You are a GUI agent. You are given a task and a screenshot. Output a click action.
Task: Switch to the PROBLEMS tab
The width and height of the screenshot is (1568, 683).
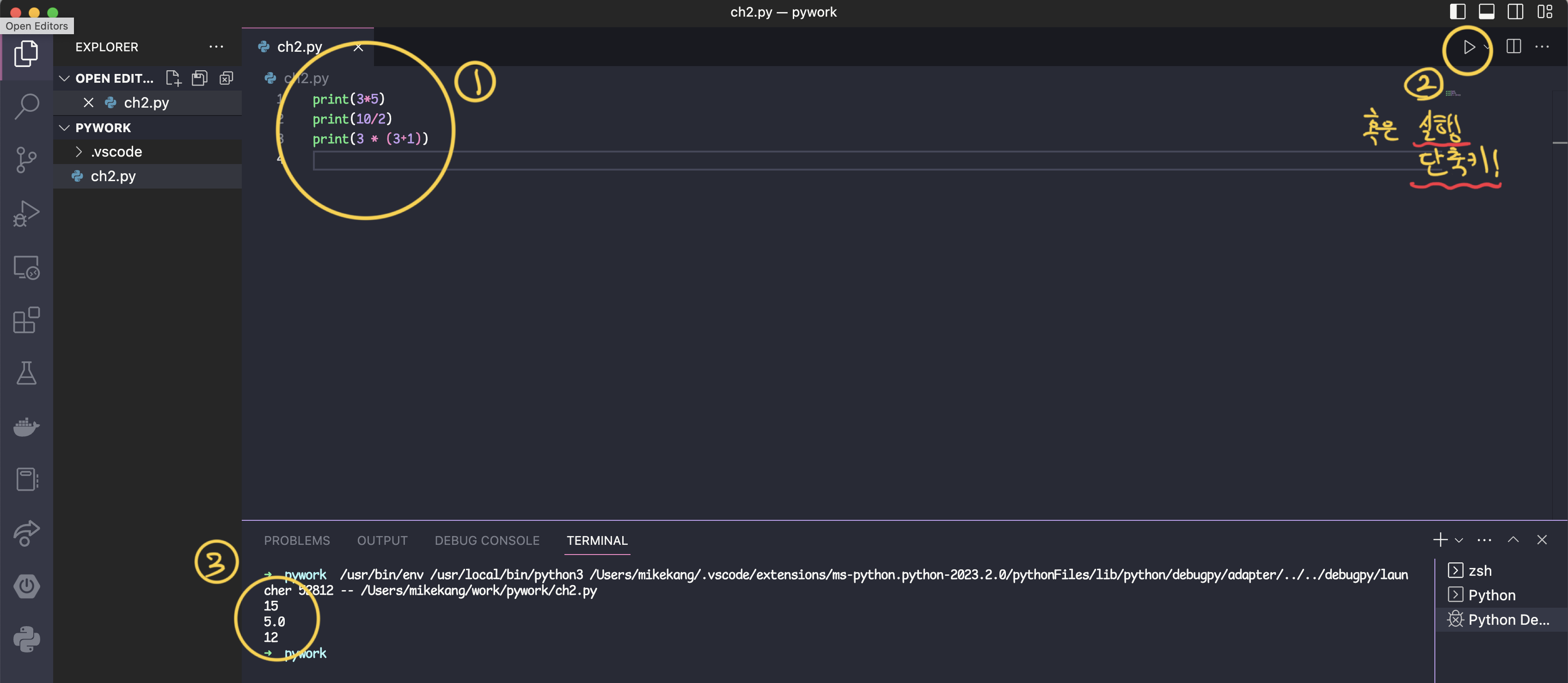point(297,541)
